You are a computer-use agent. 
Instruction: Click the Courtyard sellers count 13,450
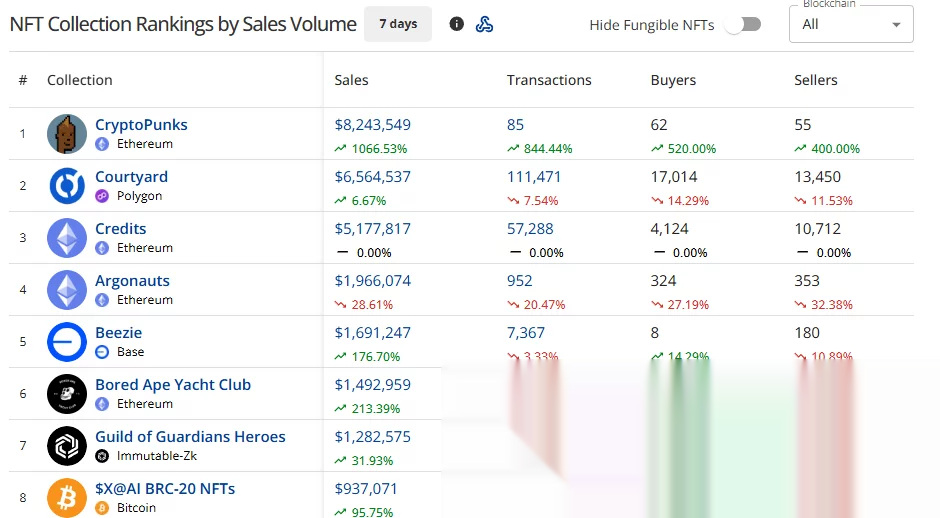point(818,177)
